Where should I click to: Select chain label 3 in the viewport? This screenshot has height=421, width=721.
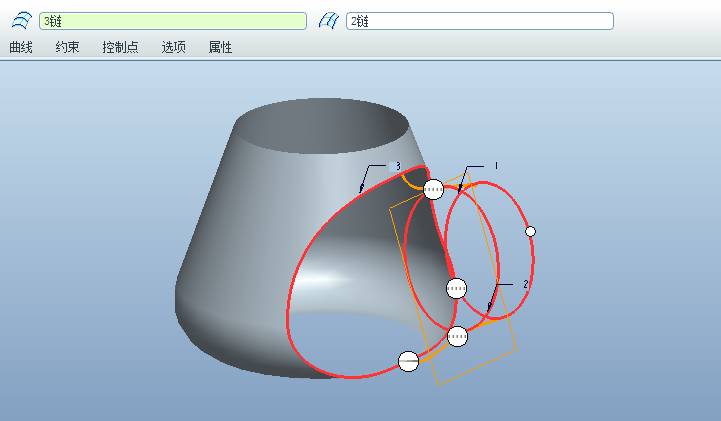[398, 166]
